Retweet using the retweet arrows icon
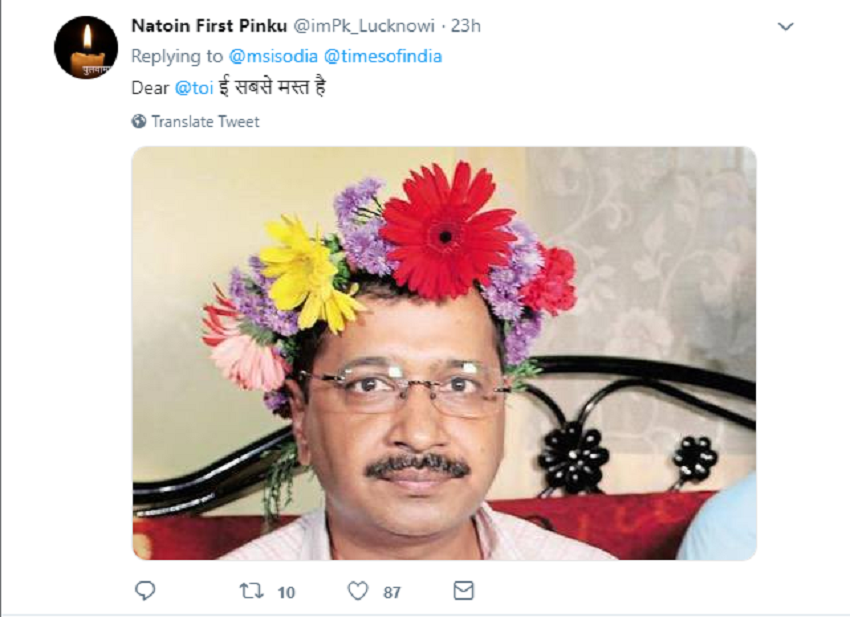 (x=252, y=591)
